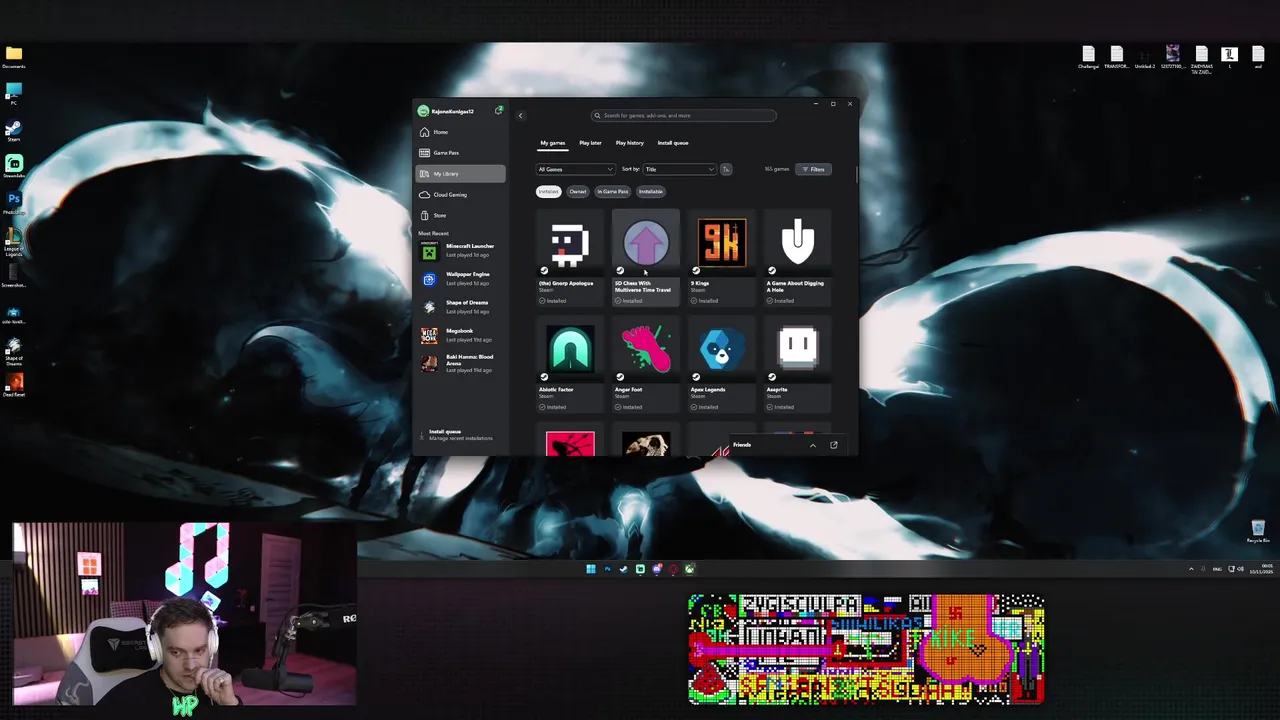Open the Dead Reset desktop shortcut

(x=14, y=385)
